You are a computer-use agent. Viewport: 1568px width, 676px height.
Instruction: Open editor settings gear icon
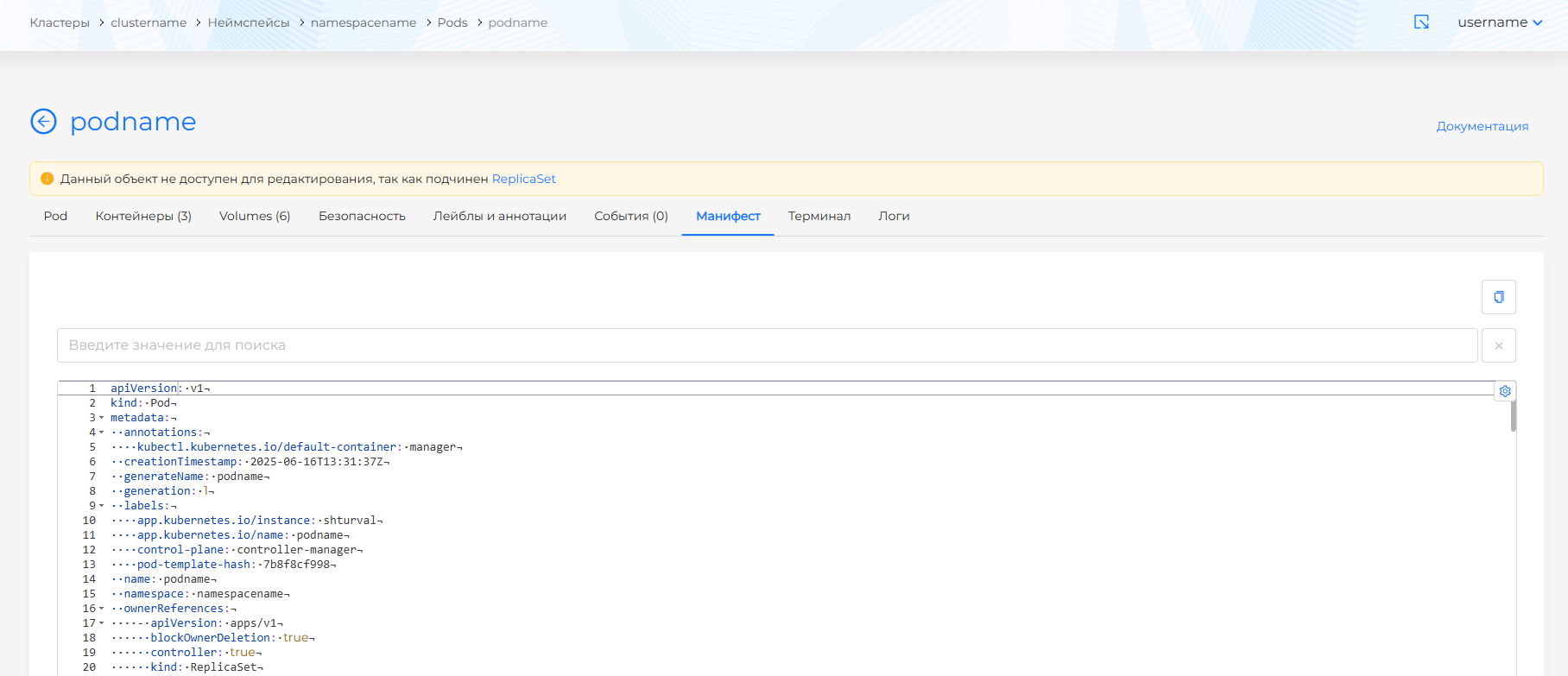pyautogui.click(x=1505, y=391)
